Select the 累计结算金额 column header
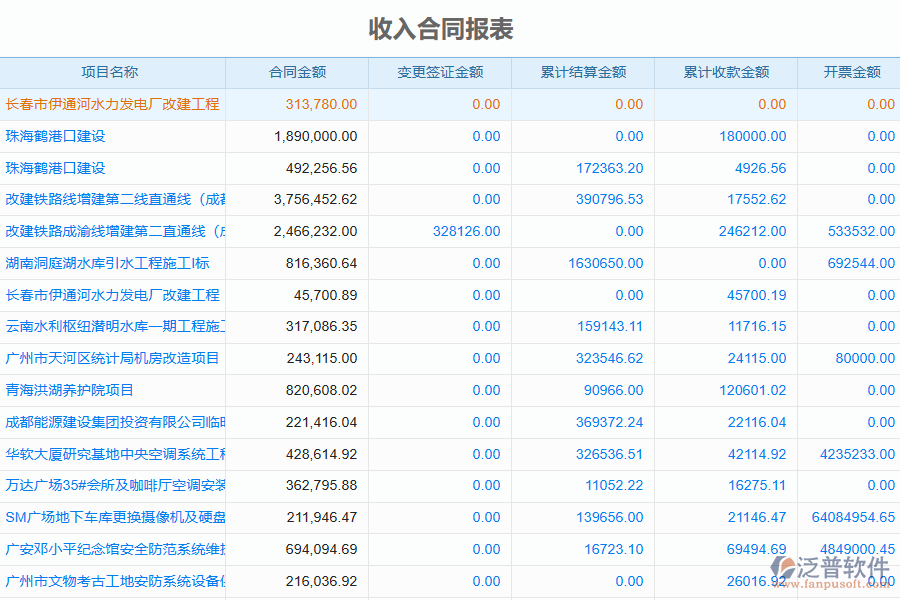This screenshot has height=600, width=900. click(583, 72)
